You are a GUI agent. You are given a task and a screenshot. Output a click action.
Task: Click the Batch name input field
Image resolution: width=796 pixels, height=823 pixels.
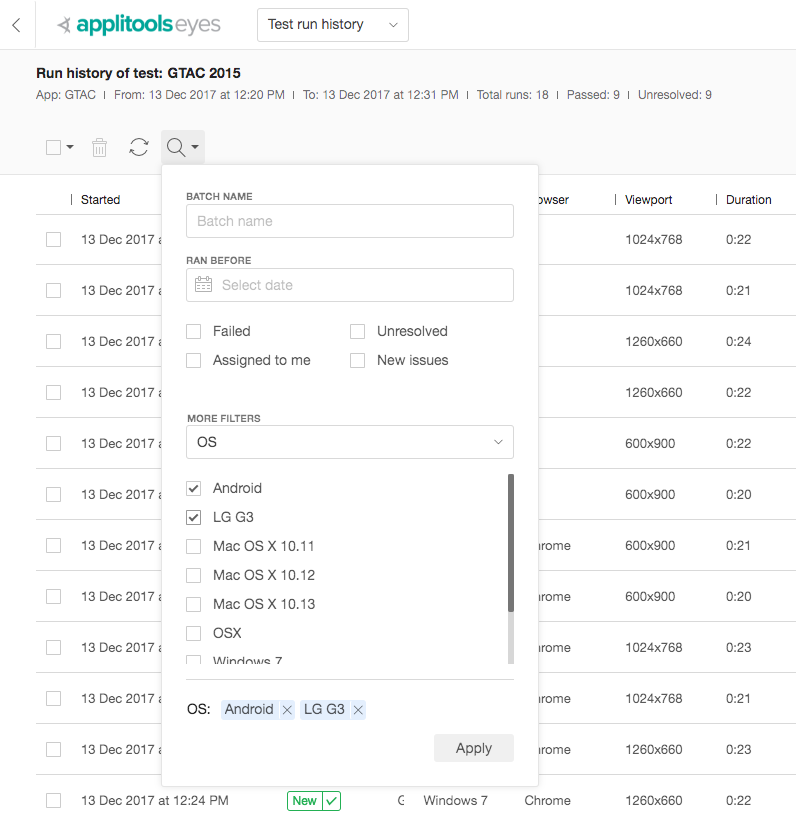pos(349,221)
